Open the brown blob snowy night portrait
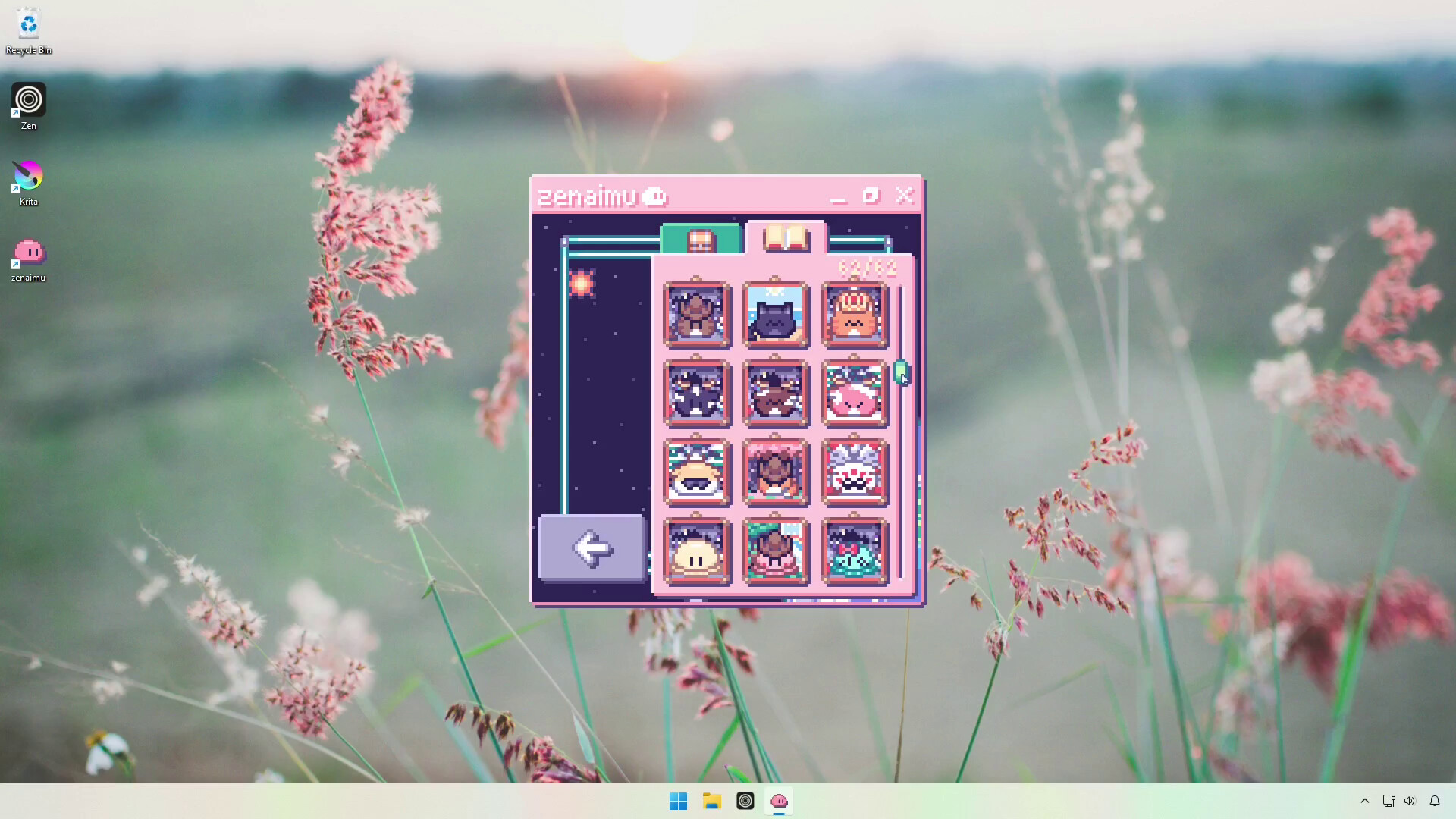 coord(776,394)
